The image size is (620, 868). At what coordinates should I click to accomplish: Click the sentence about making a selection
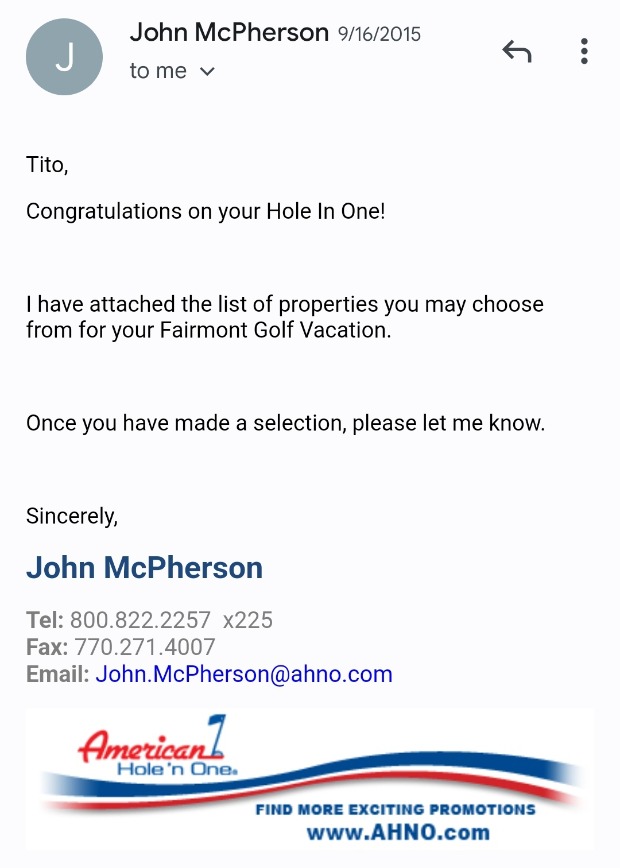point(285,423)
